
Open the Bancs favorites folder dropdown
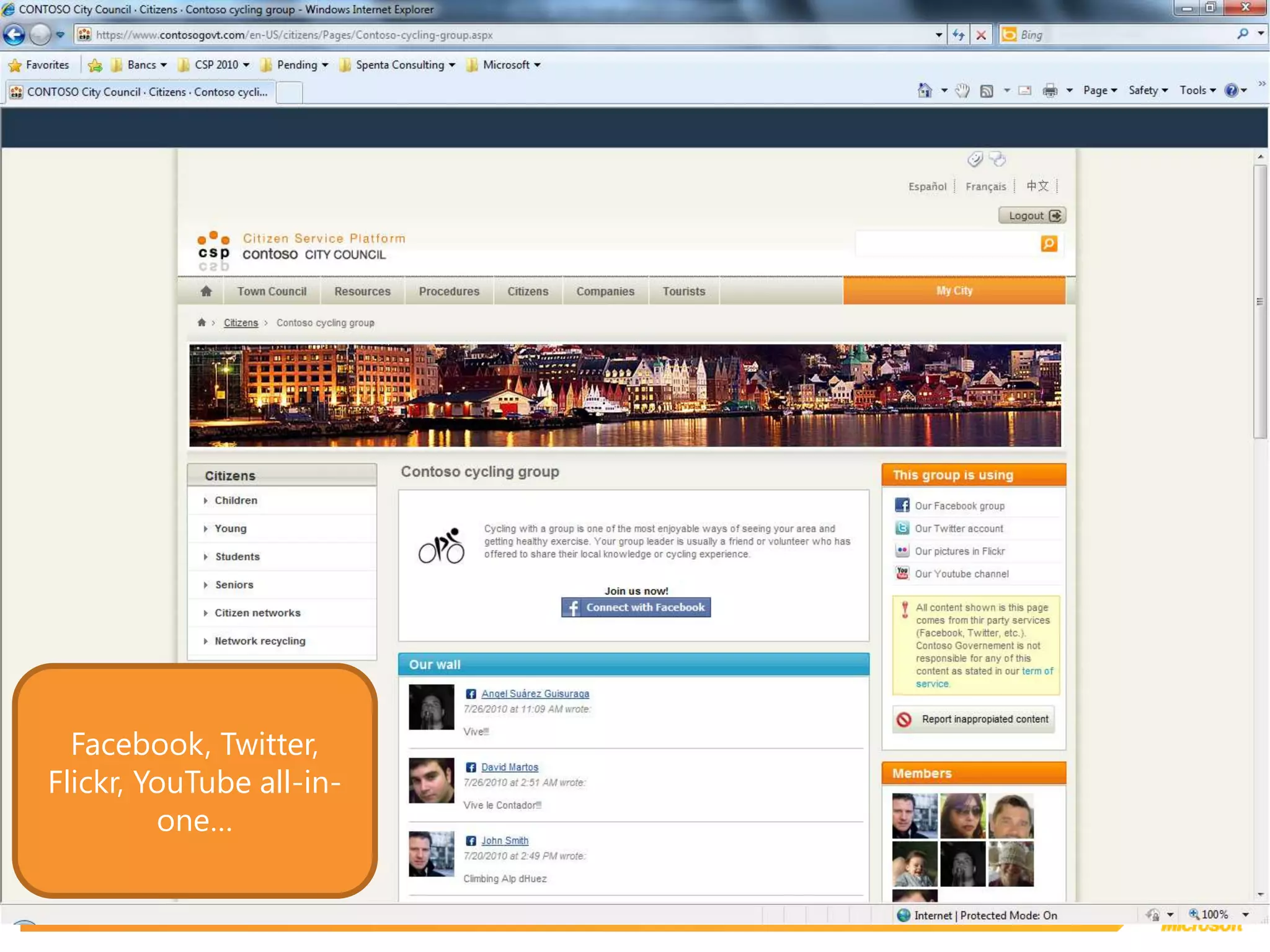point(139,64)
